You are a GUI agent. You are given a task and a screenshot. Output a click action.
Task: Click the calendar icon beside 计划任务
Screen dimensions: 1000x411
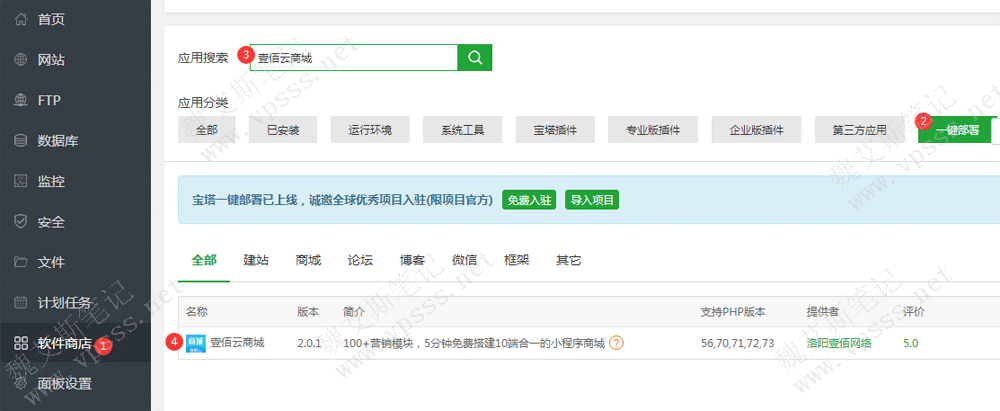pos(21,303)
